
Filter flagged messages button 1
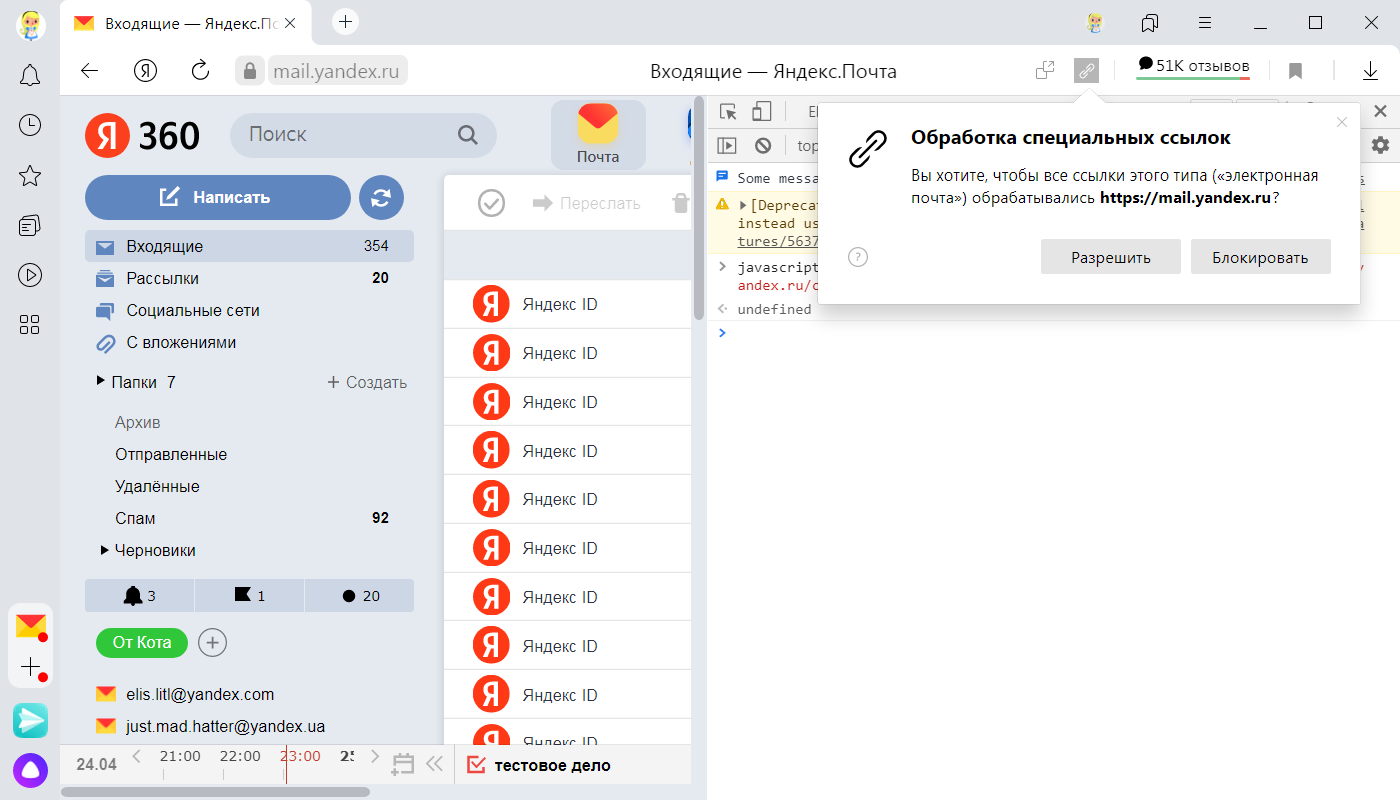pos(250,595)
